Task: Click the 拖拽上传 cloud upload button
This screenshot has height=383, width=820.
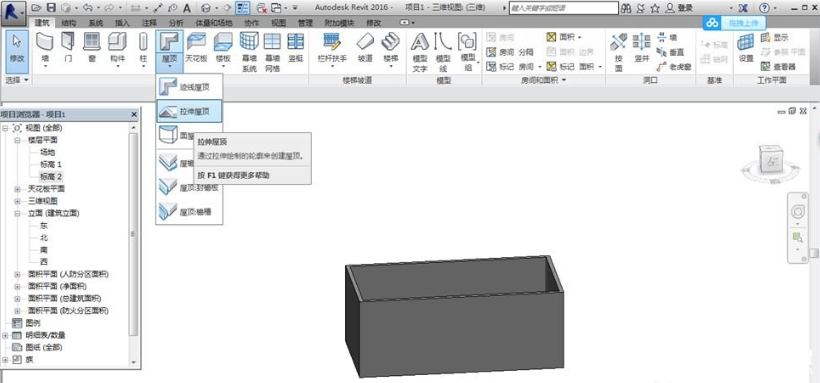Action: click(x=734, y=23)
